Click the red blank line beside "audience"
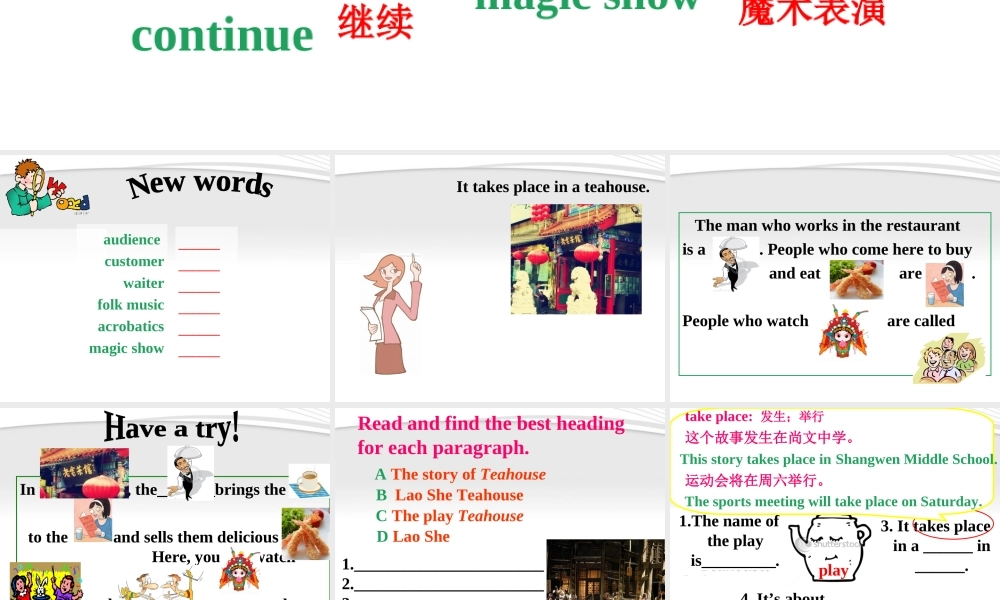Viewport: 1000px width, 600px height. tap(199, 248)
